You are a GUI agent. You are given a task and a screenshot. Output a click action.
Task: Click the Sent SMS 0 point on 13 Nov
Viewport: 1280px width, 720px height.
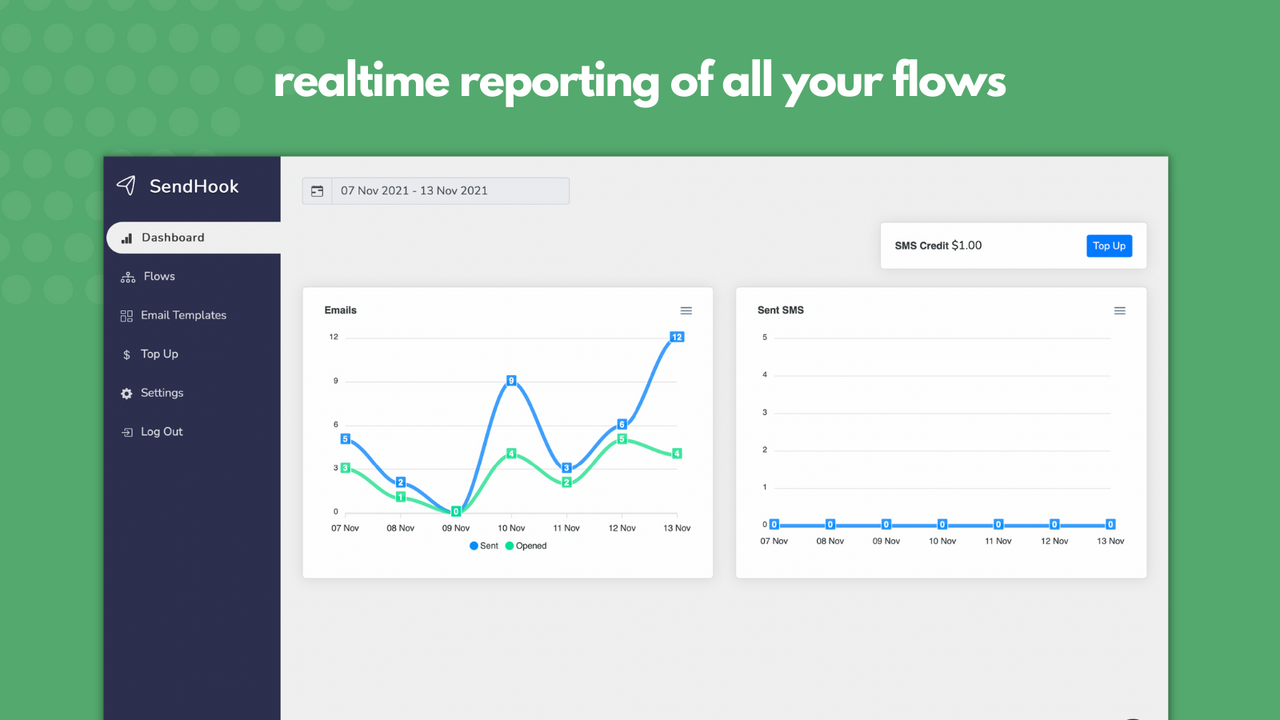pyautogui.click(x=1110, y=524)
